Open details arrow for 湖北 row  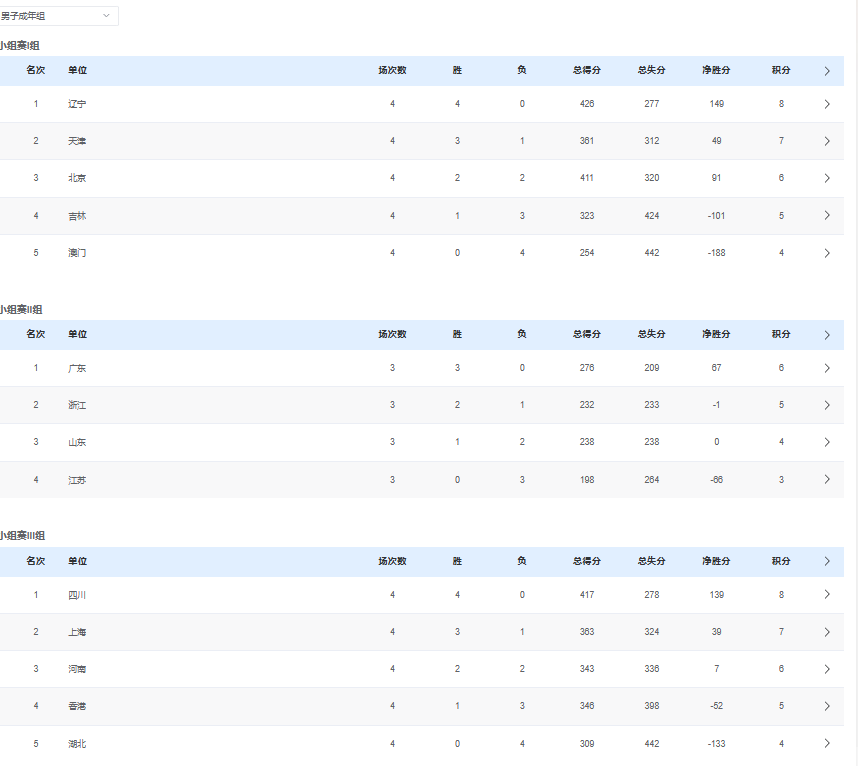point(827,744)
